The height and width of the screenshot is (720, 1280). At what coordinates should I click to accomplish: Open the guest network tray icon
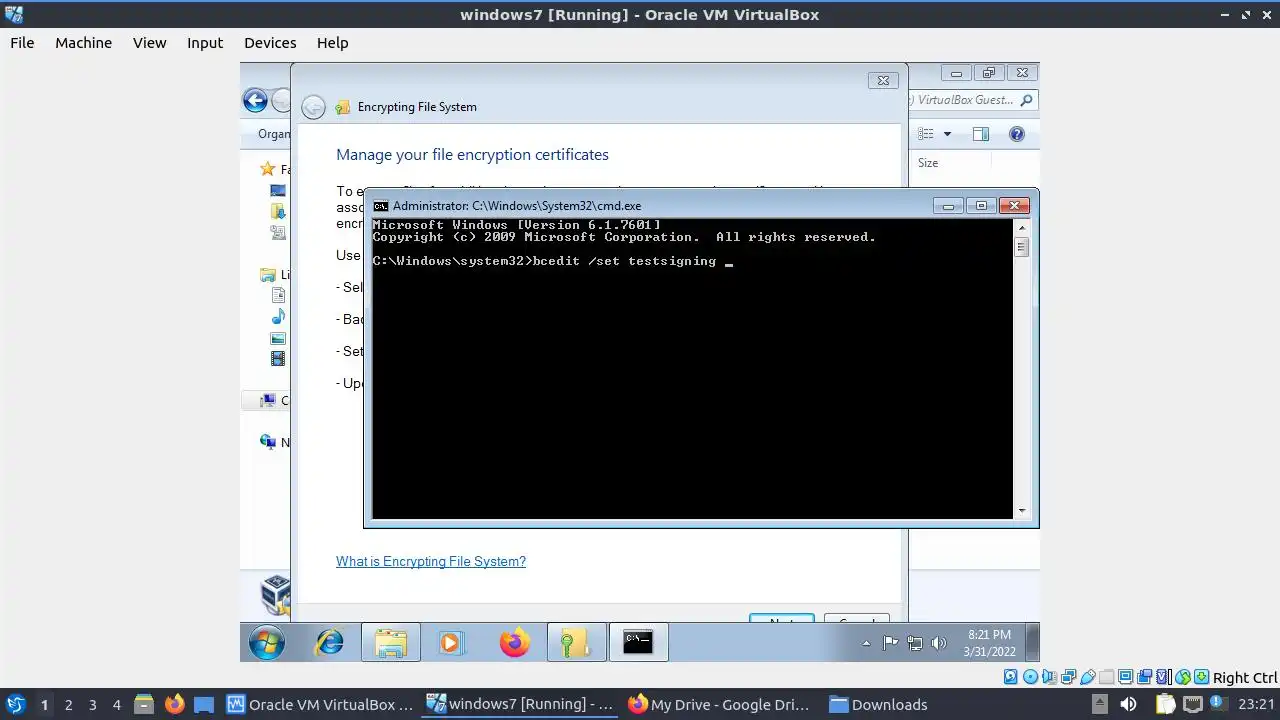(914, 644)
